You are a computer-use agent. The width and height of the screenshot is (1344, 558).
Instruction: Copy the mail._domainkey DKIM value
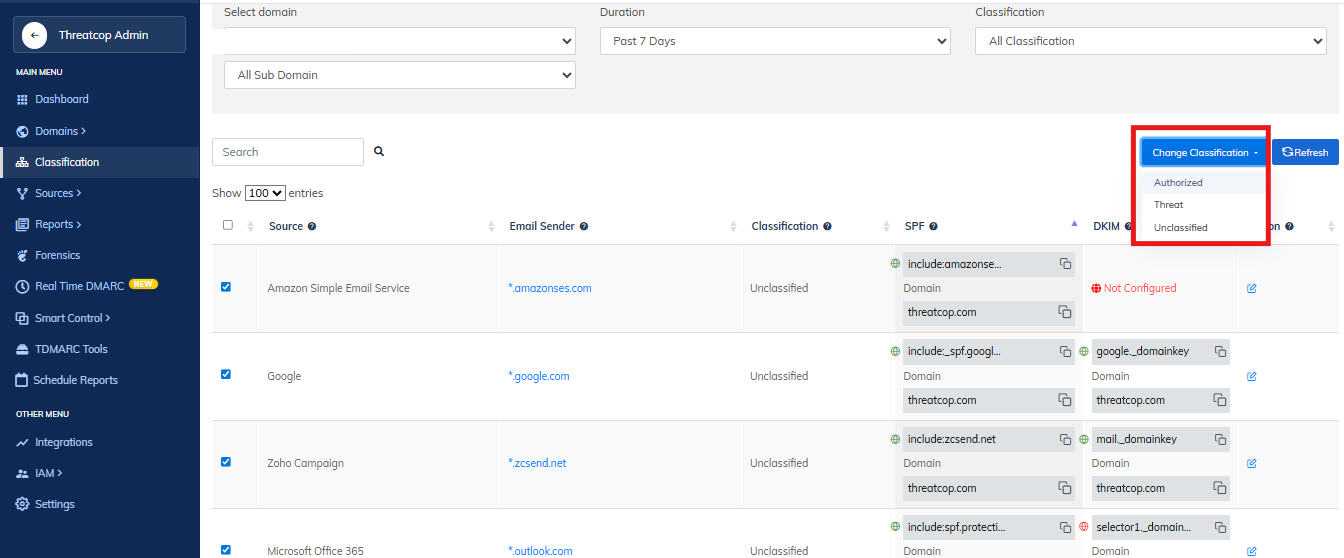click(1220, 440)
